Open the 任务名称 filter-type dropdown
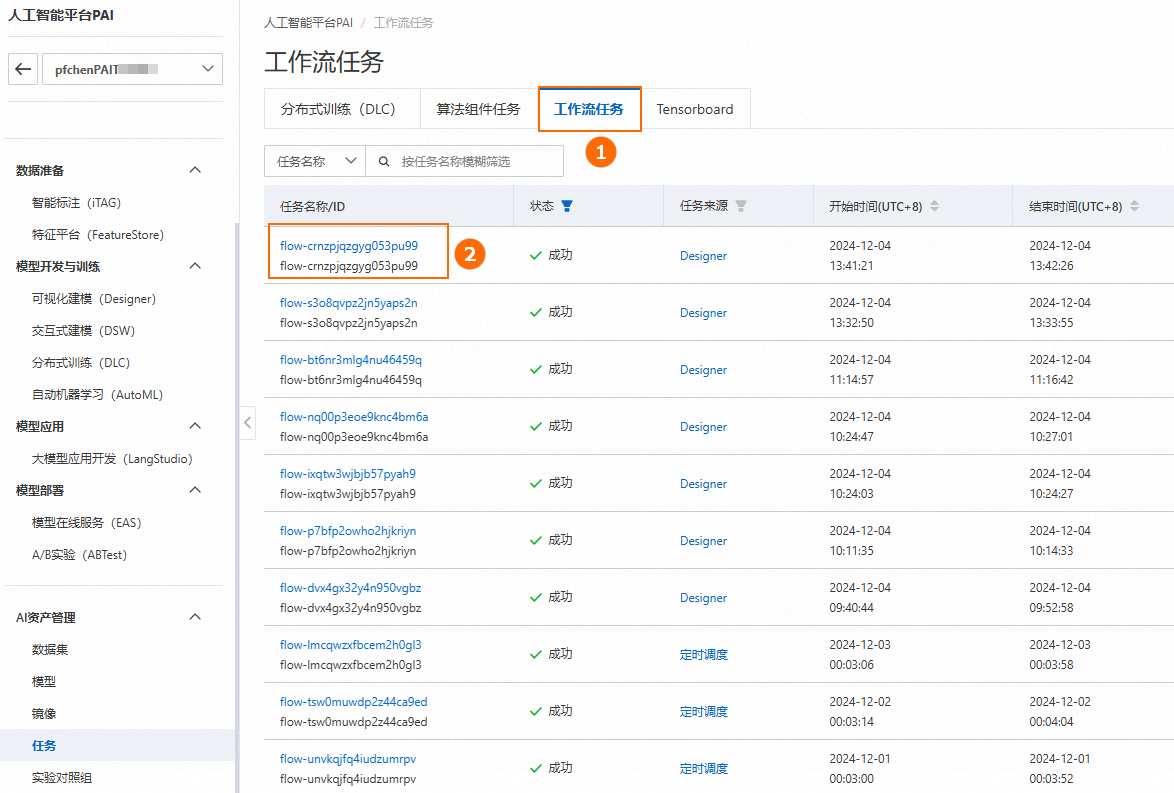This screenshot has height=793, width=1174. coord(315,161)
